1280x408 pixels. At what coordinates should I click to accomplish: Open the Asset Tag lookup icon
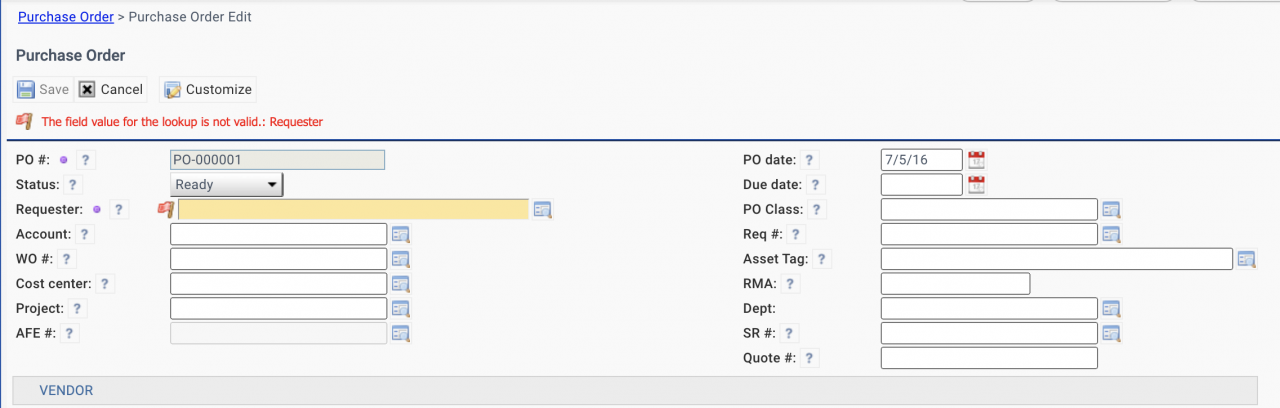[x=1246, y=260]
